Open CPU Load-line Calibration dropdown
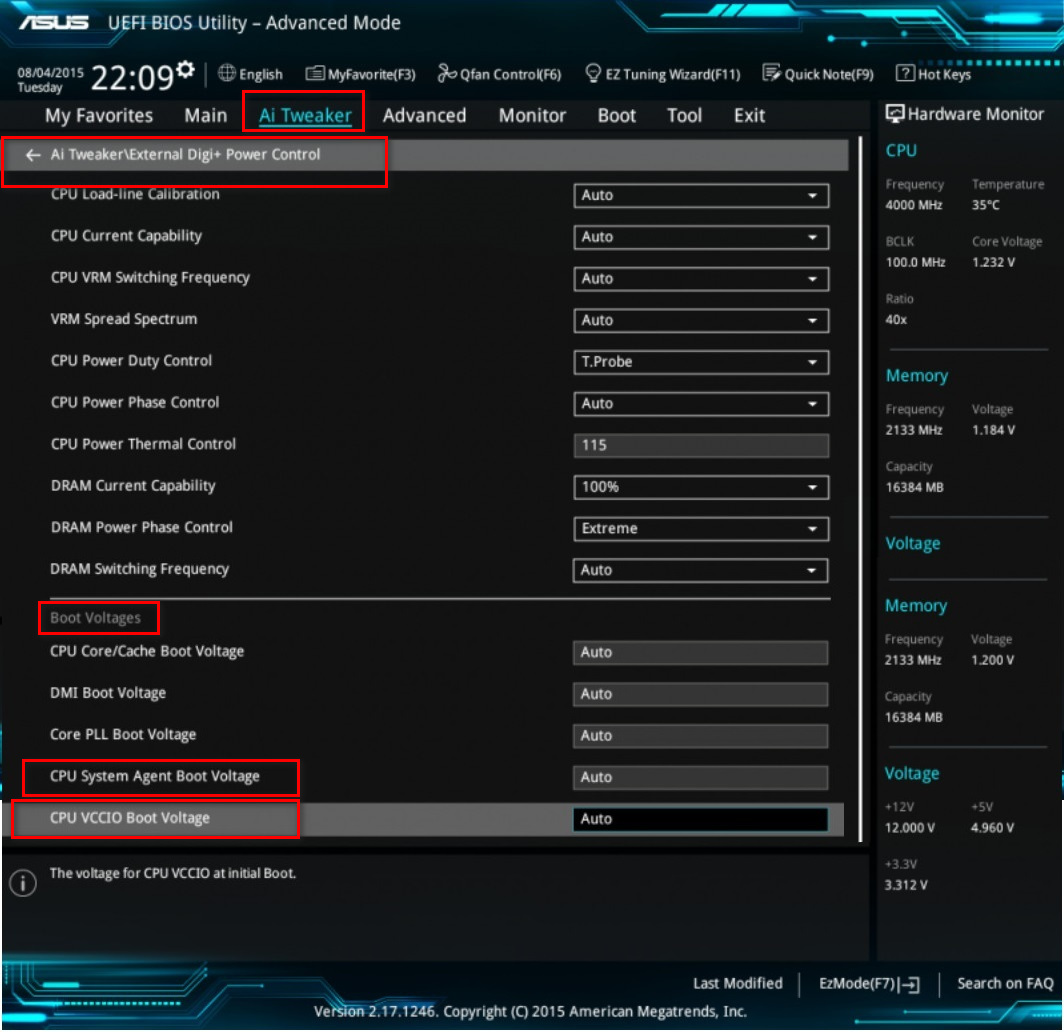Screen dimensions: 1064x1032 click(700, 196)
